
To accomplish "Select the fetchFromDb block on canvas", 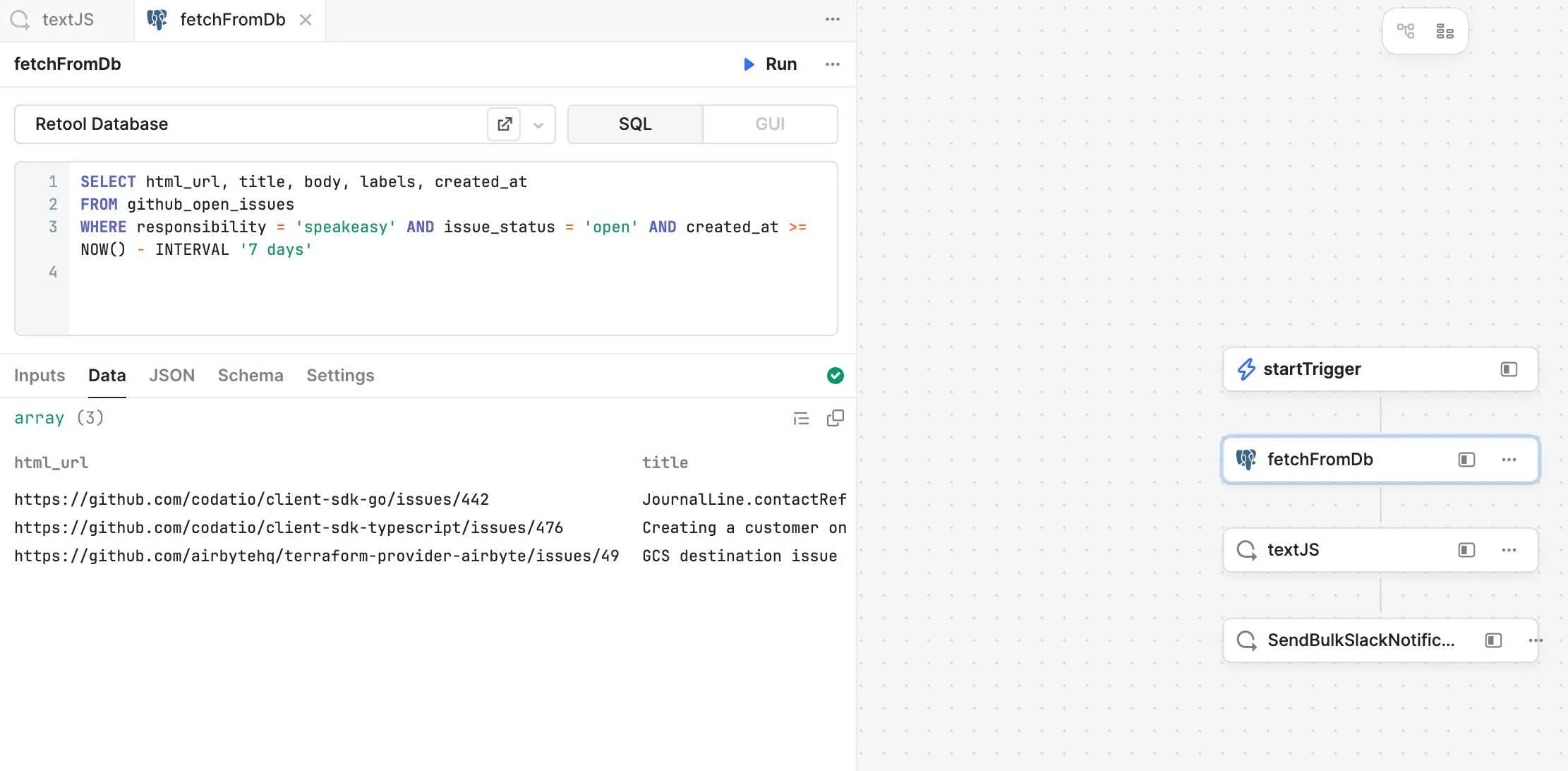I will pos(1380,460).
